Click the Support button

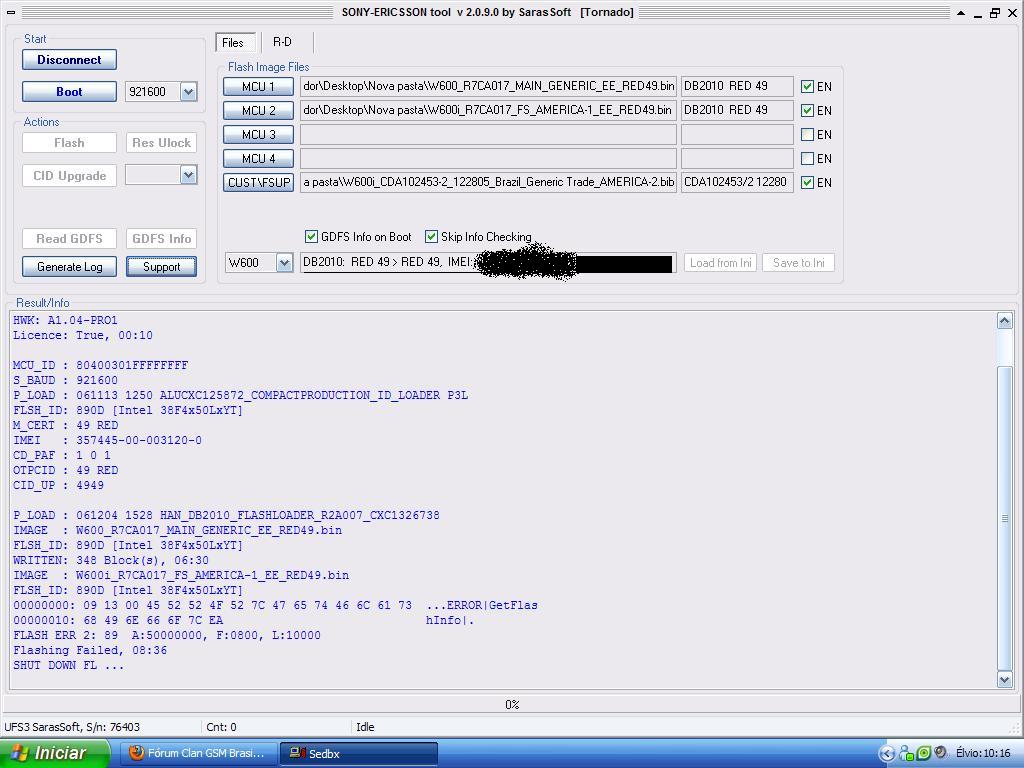tap(161, 266)
